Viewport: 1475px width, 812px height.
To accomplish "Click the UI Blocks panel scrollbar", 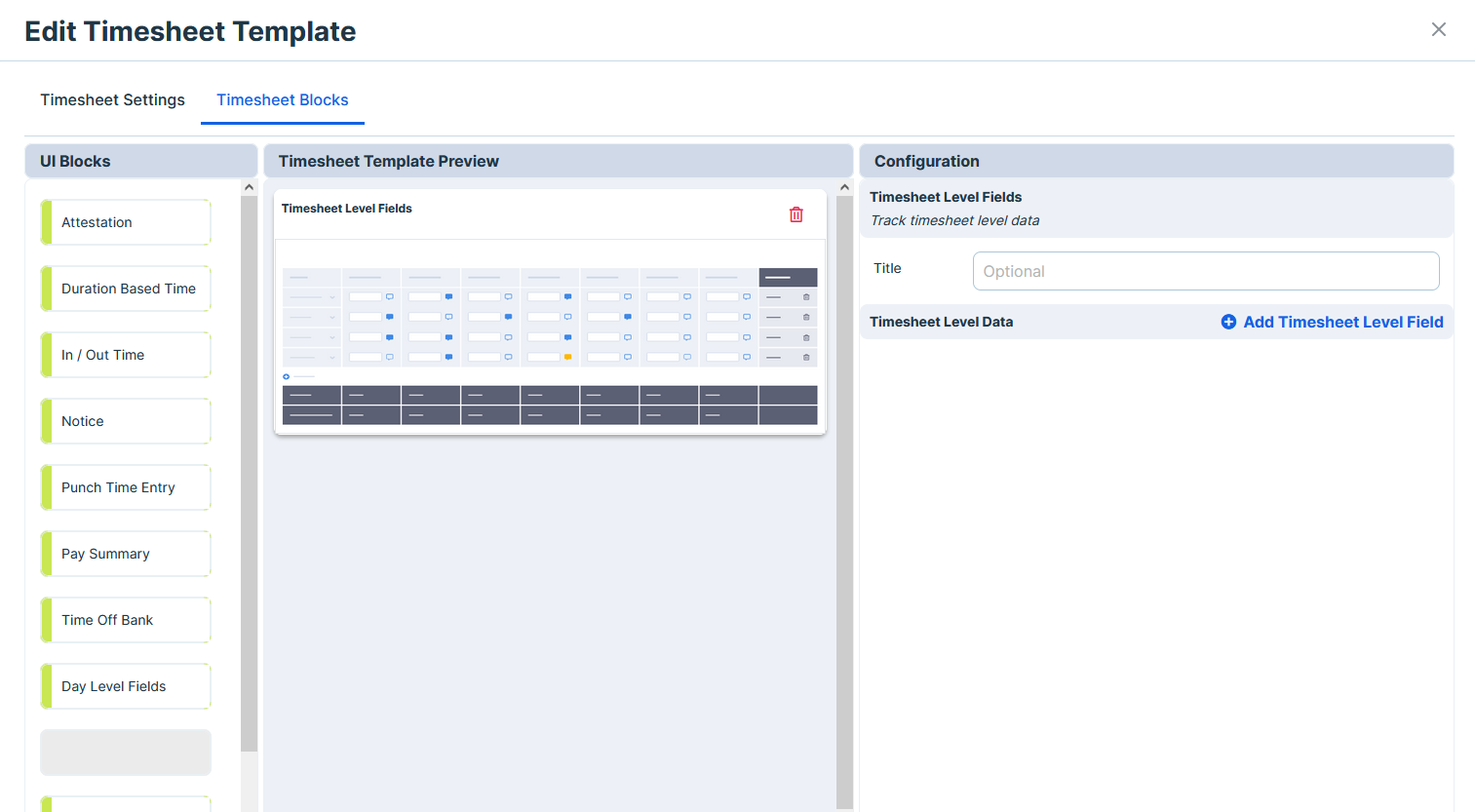I will [249, 468].
